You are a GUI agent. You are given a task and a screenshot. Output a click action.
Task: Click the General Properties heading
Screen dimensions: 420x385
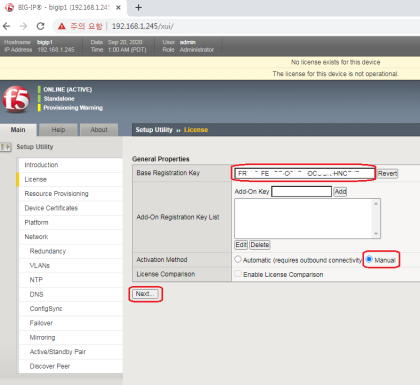click(x=161, y=159)
